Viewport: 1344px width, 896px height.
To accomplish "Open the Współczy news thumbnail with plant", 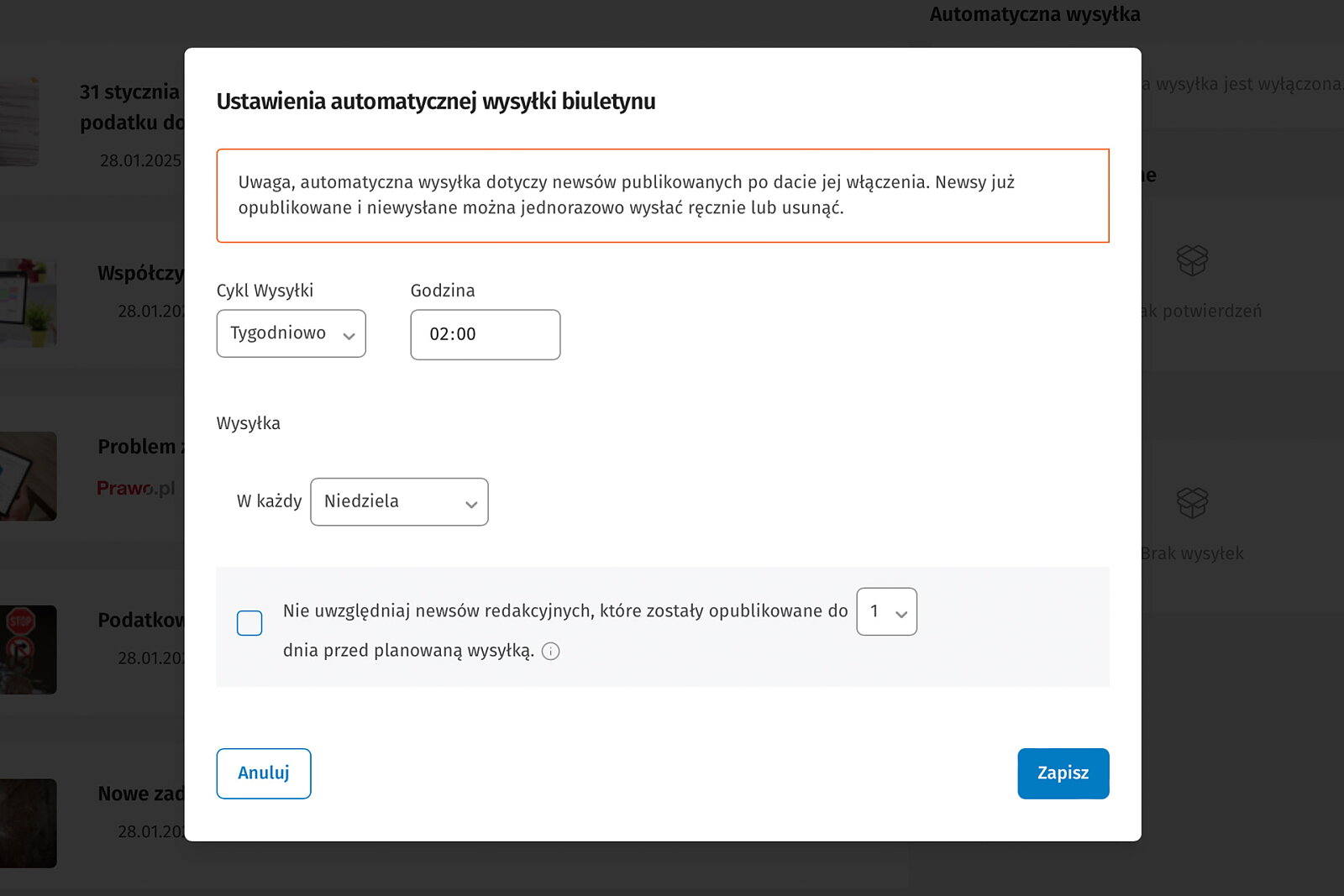I will [28, 303].
